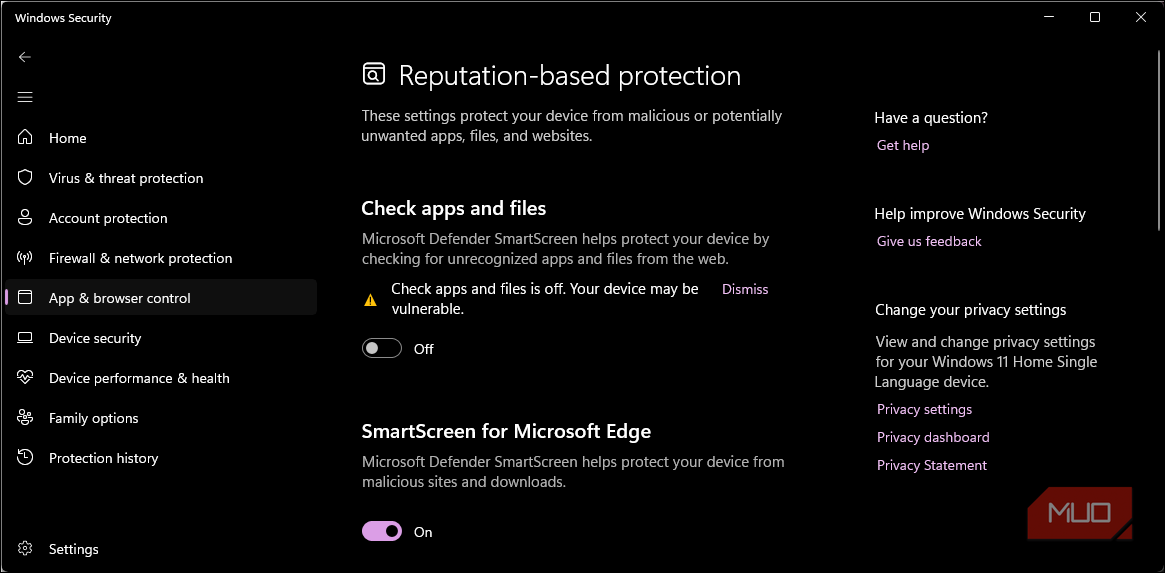Click the Home house icon in sidebar
The width and height of the screenshot is (1165, 573).
25,137
